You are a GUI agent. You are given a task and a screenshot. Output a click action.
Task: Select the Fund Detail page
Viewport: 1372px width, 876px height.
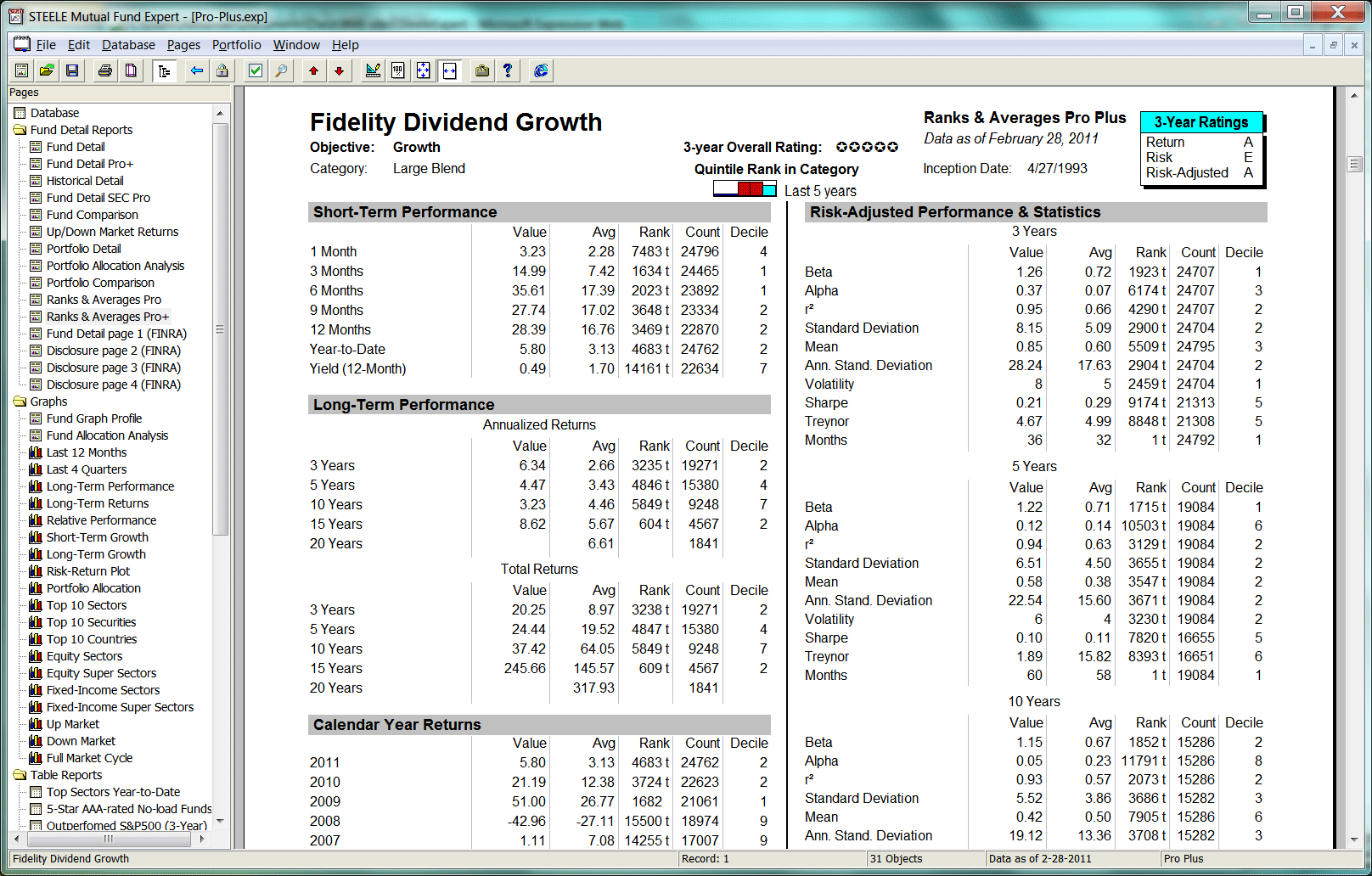[76, 147]
